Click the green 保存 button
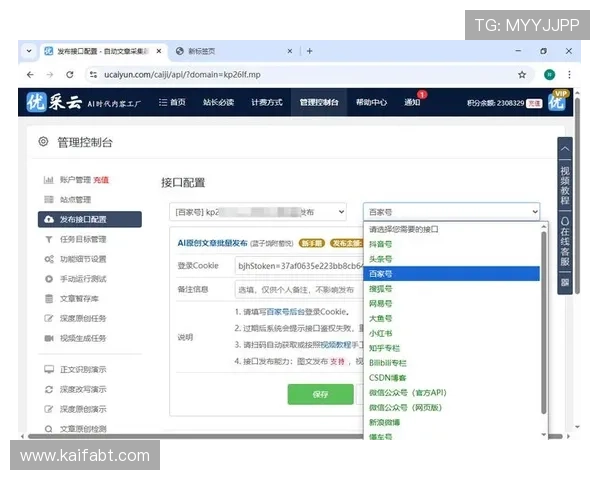600x480 pixels. coord(320,394)
